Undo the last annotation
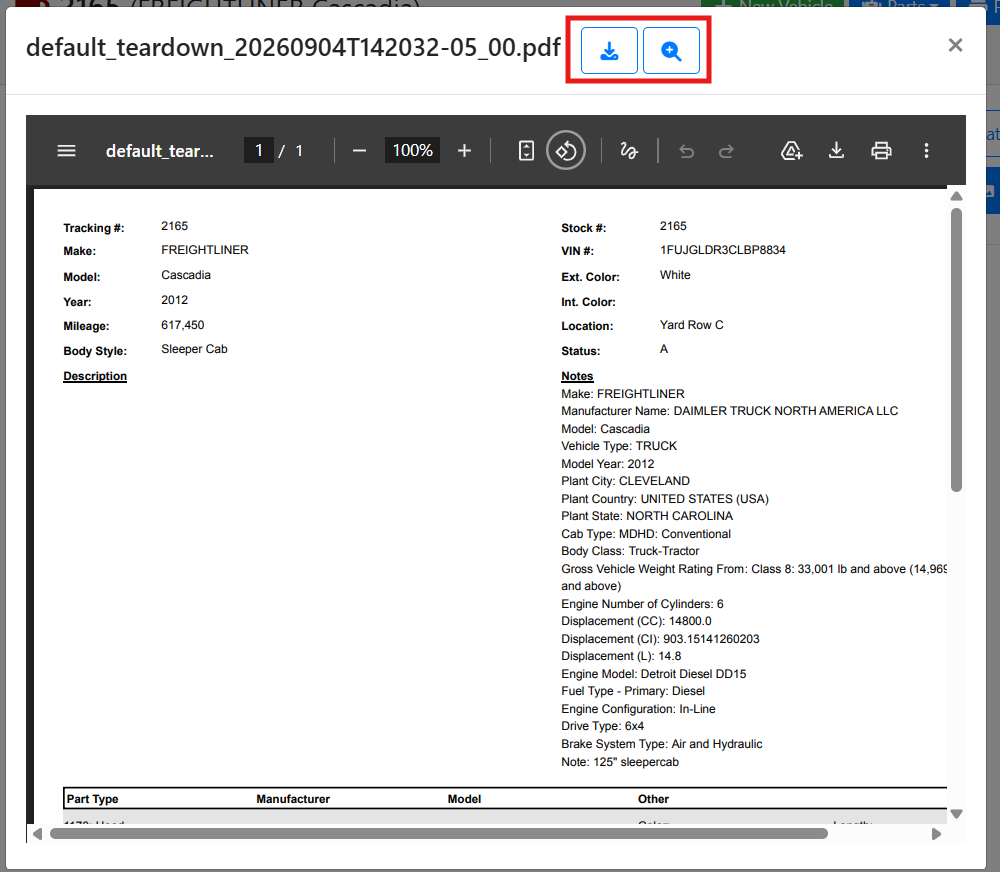This screenshot has height=872, width=1000. [686, 151]
